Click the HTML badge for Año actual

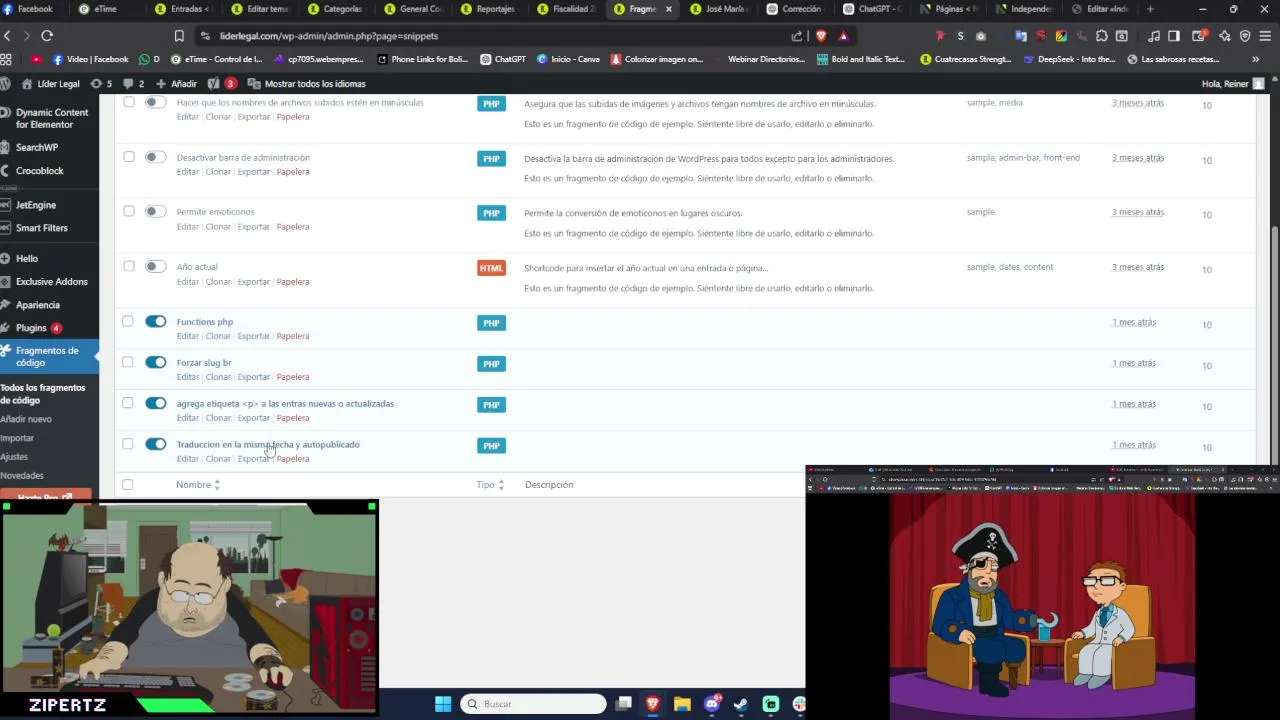pyautogui.click(x=491, y=268)
